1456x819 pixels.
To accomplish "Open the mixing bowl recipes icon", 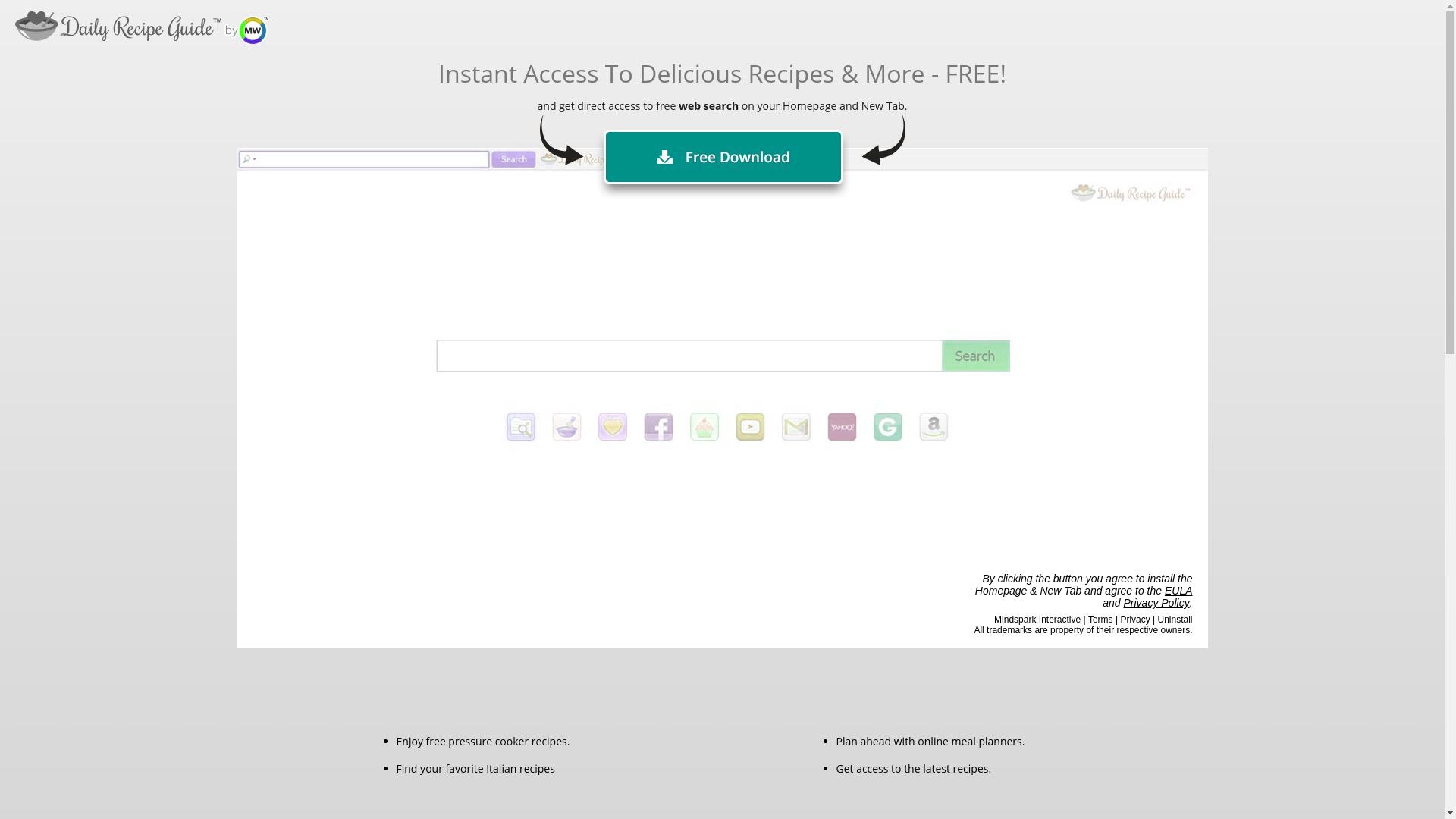I will click(566, 427).
